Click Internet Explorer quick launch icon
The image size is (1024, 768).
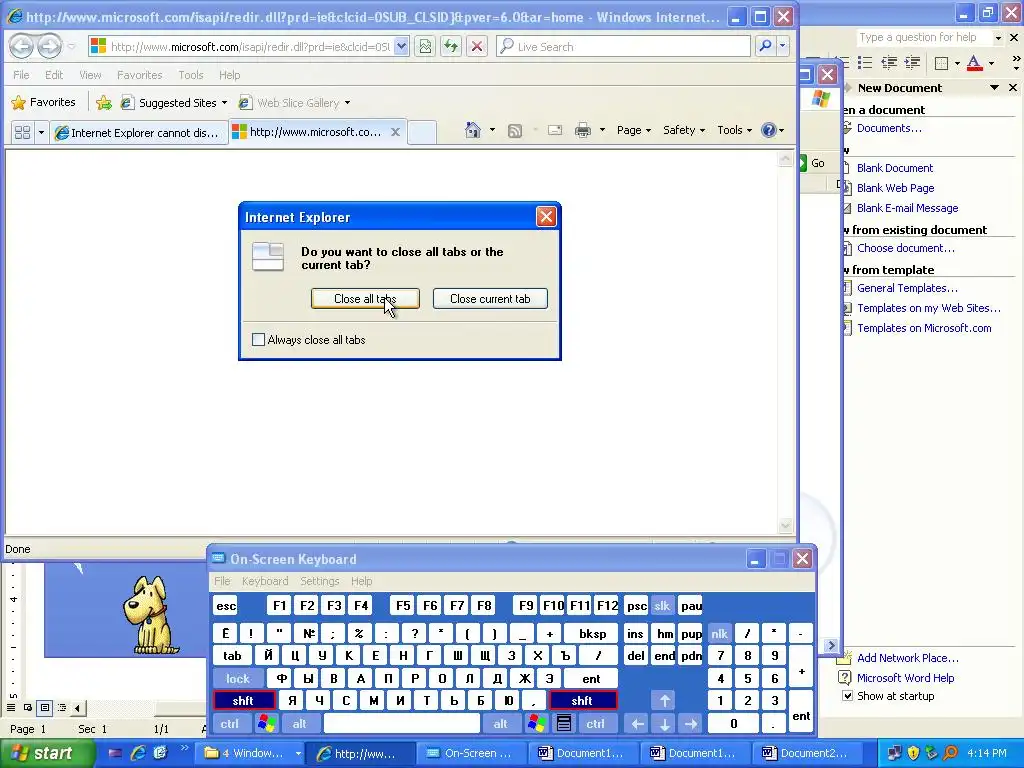point(138,753)
